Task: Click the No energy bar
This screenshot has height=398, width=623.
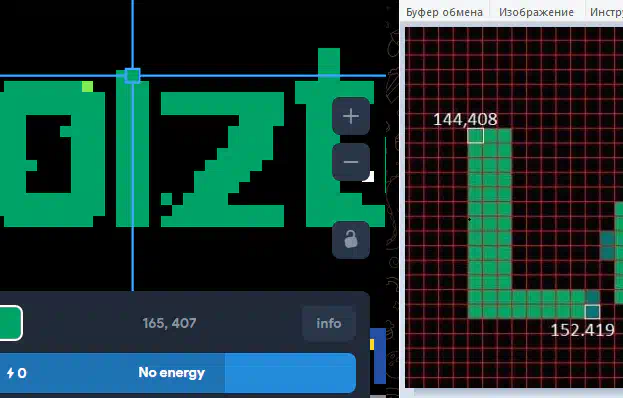Action: [178, 373]
